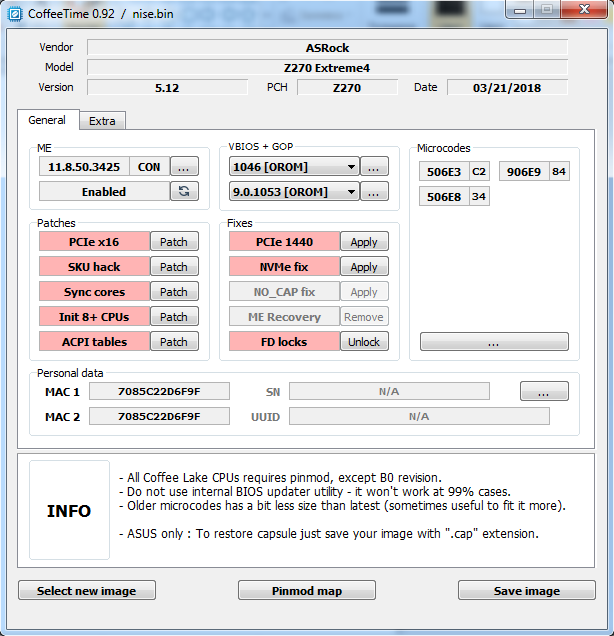Click microcode revision 34 cell
The height and width of the screenshot is (636, 614).
coord(479,196)
